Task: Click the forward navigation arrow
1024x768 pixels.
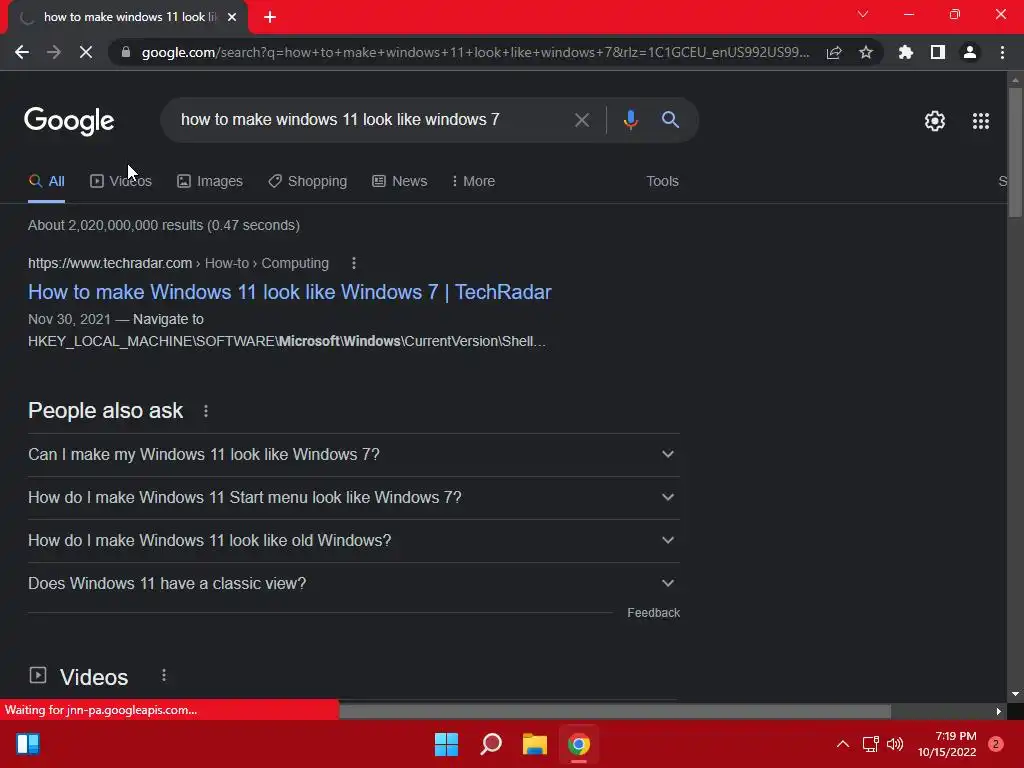Action: (54, 52)
